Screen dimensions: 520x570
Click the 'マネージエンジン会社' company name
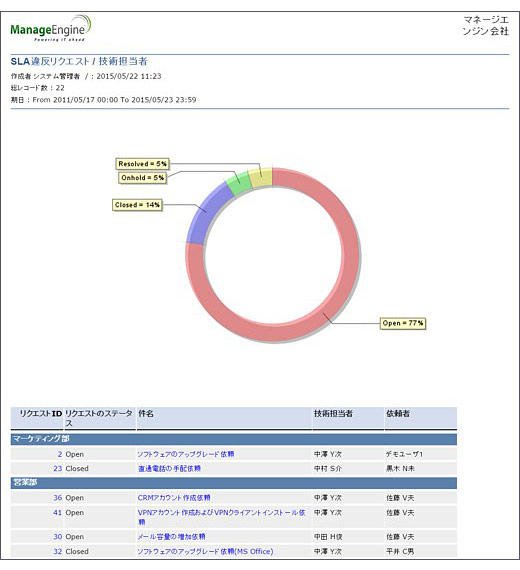click(485, 25)
